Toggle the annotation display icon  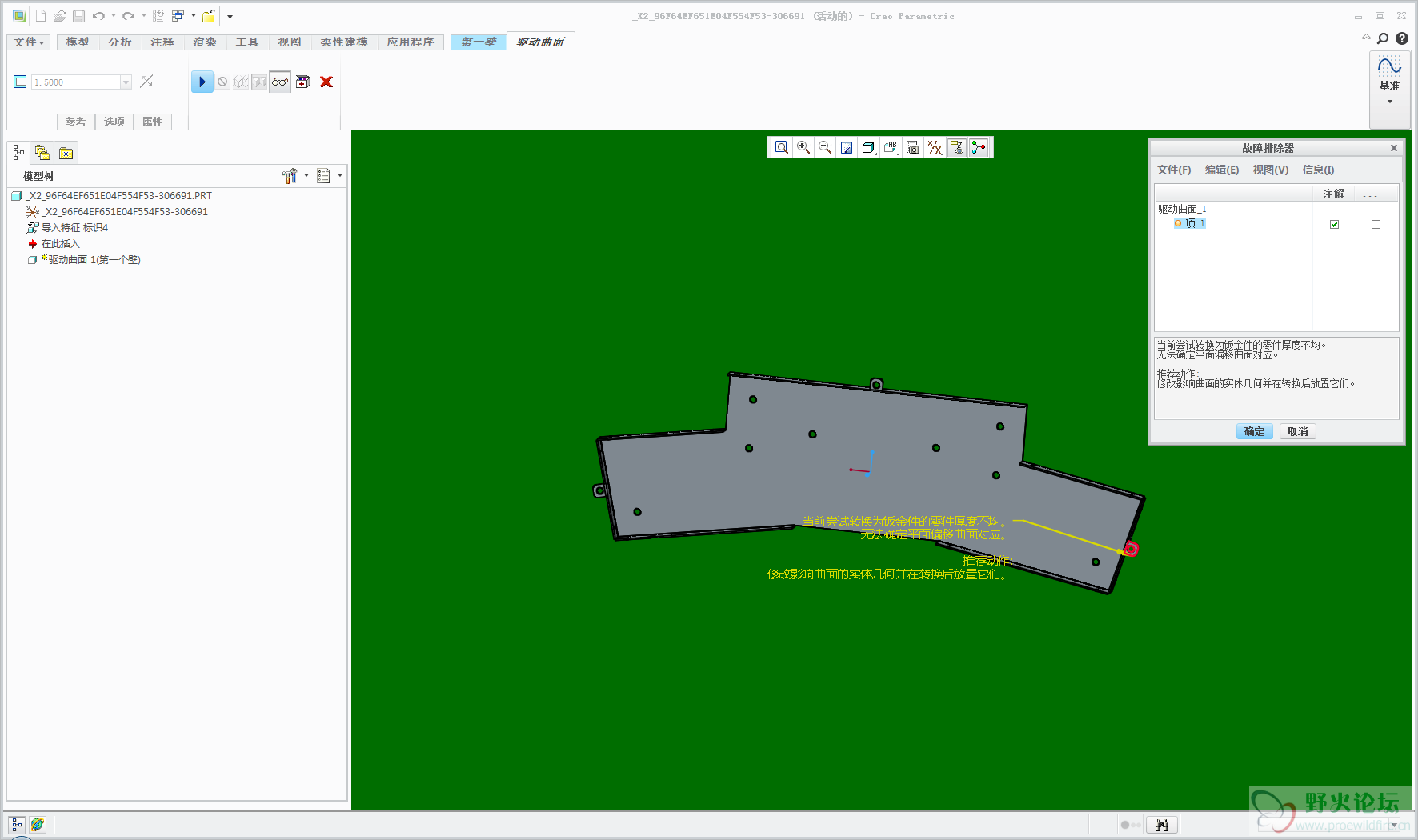click(x=957, y=147)
